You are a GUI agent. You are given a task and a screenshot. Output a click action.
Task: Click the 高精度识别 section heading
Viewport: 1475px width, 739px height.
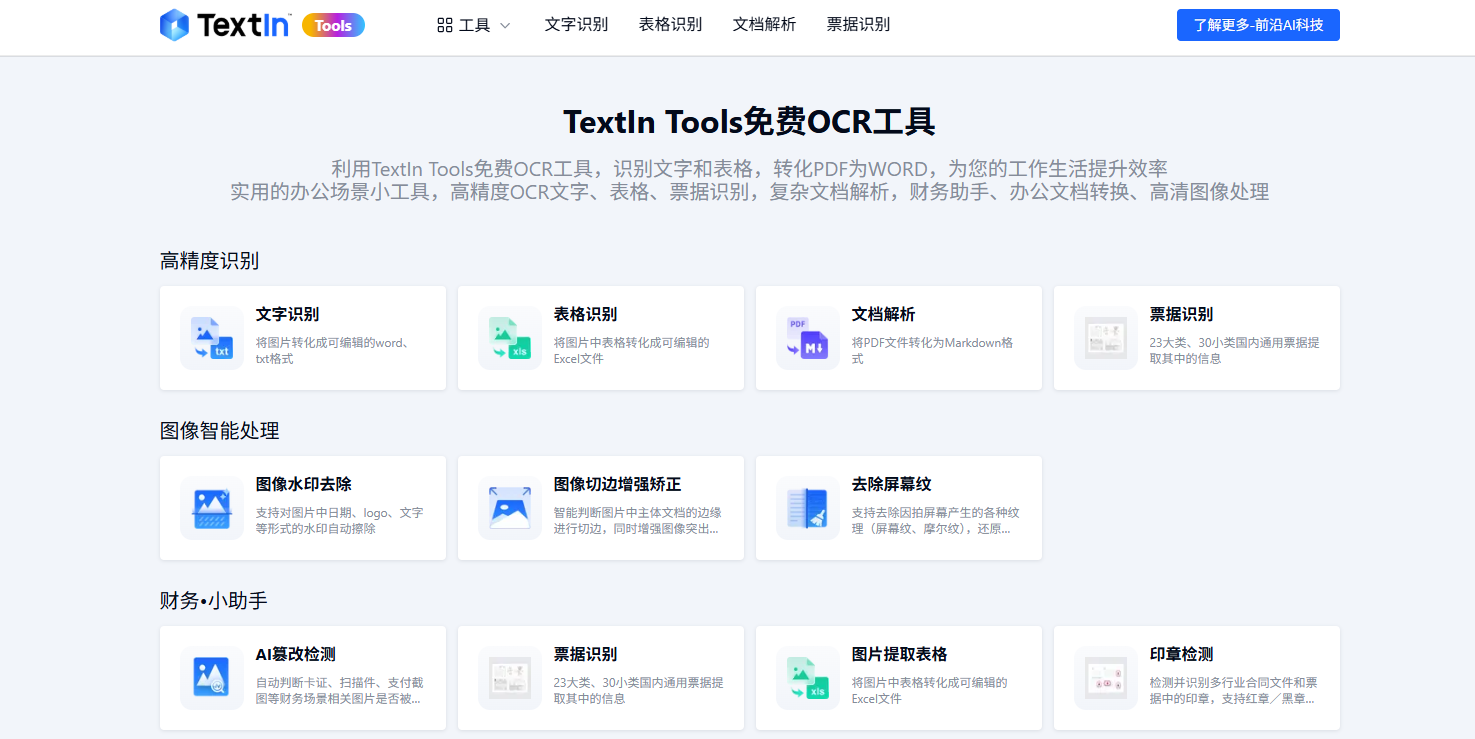(x=210, y=261)
